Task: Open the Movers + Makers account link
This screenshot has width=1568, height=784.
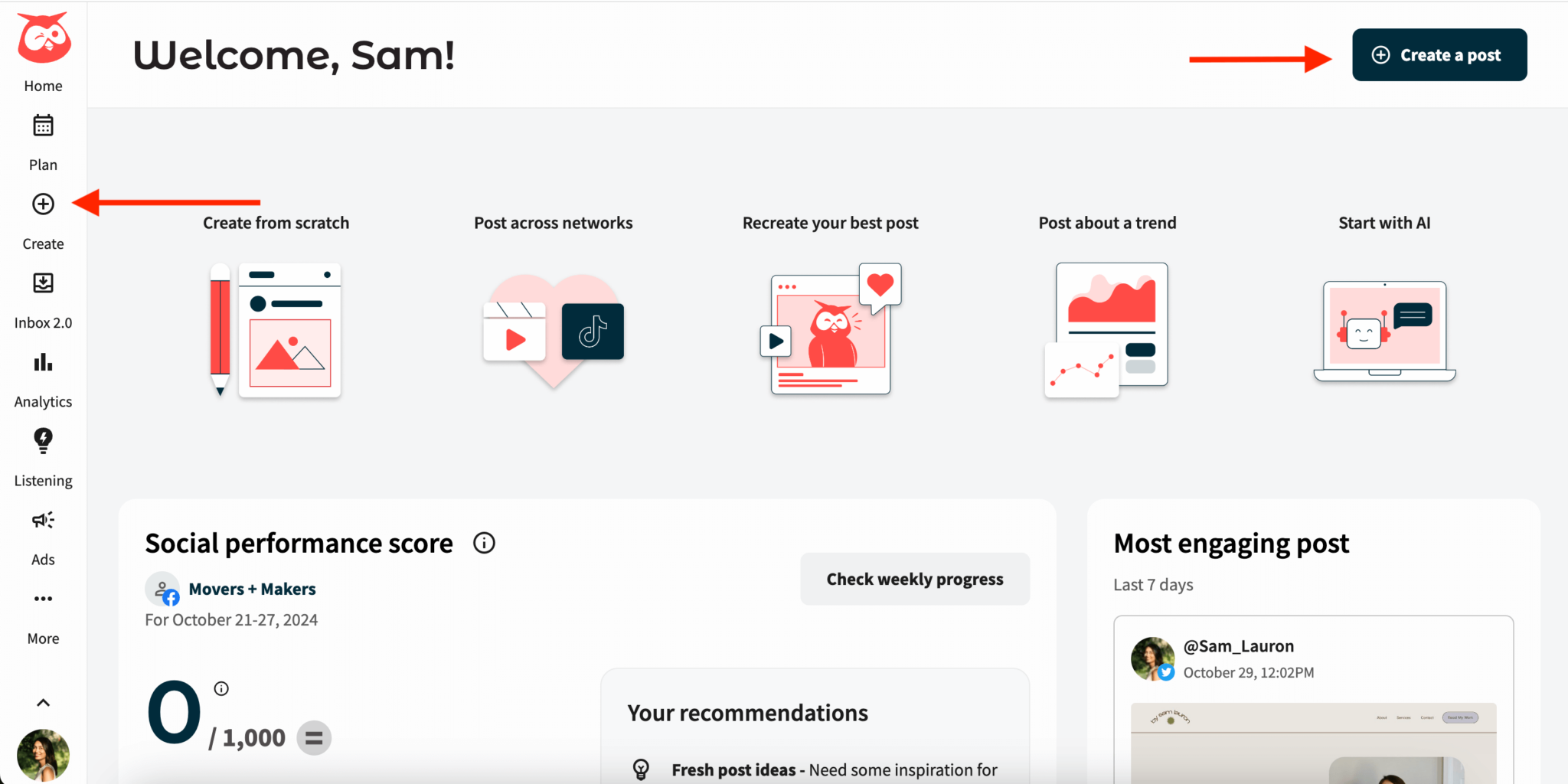Action: tap(252, 589)
